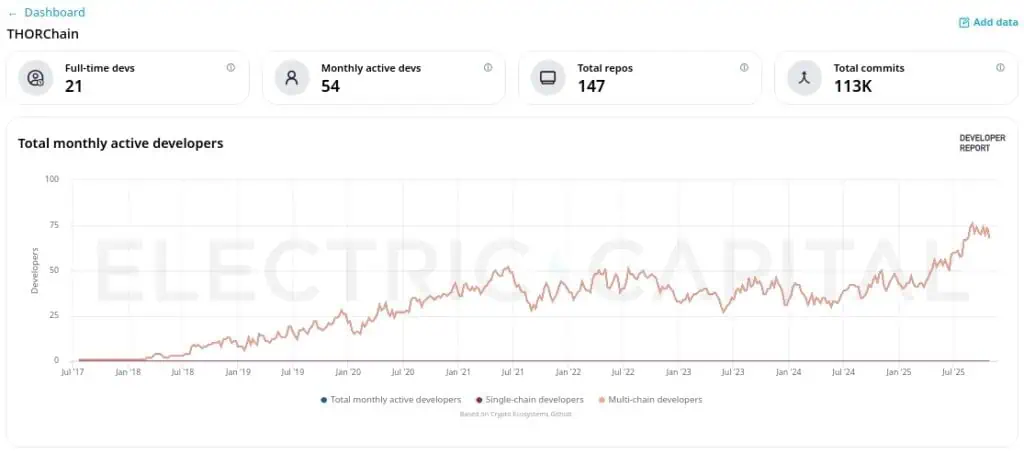Show info icon for Total repos

pos(744,68)
